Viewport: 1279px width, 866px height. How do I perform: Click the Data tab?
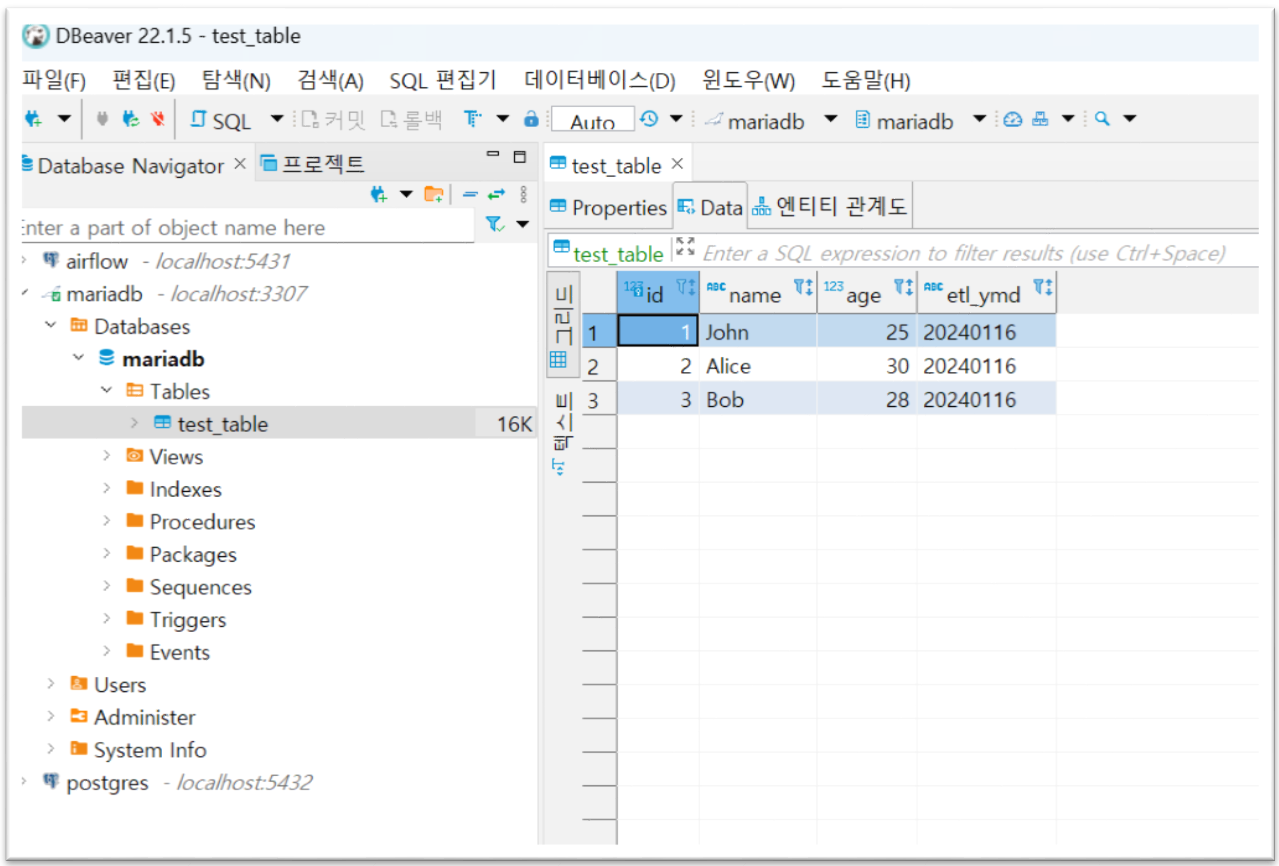(x=710, y=207)
